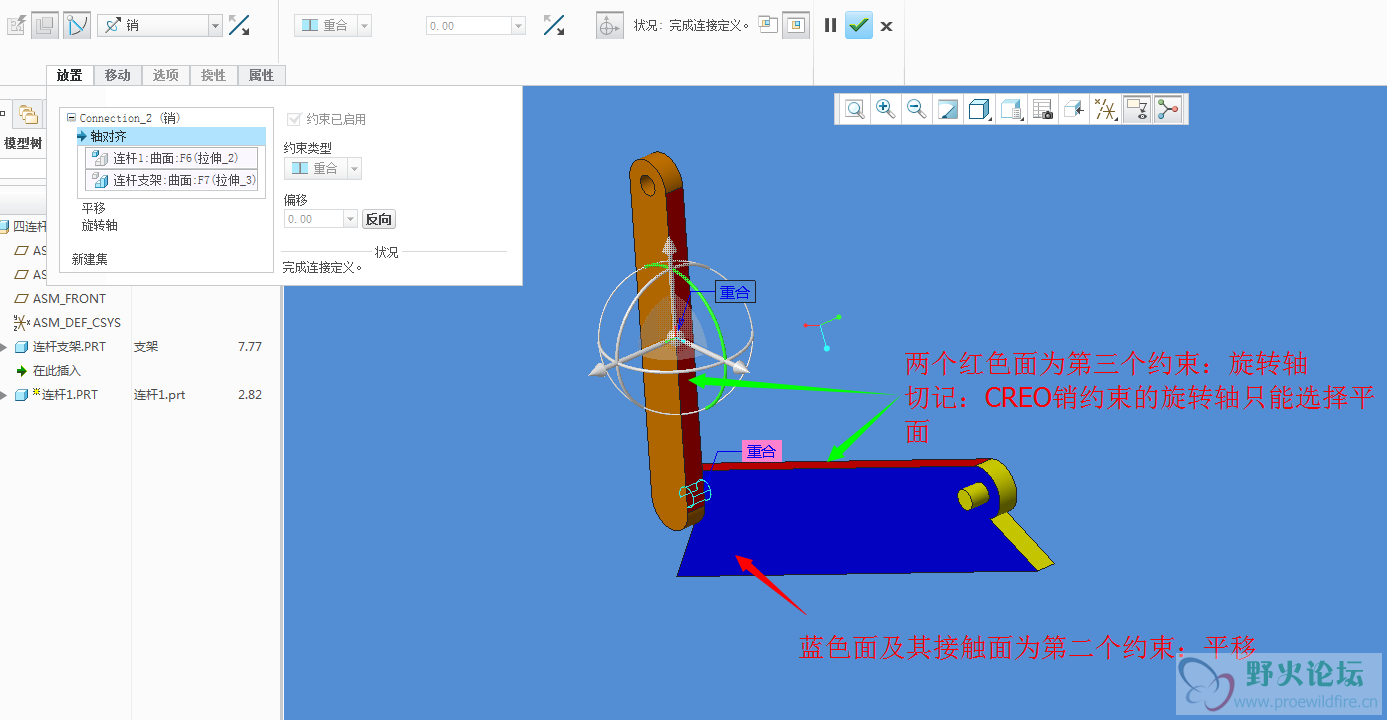
Task: Click the grayed auto-place icon at far left
Action: 16,25
